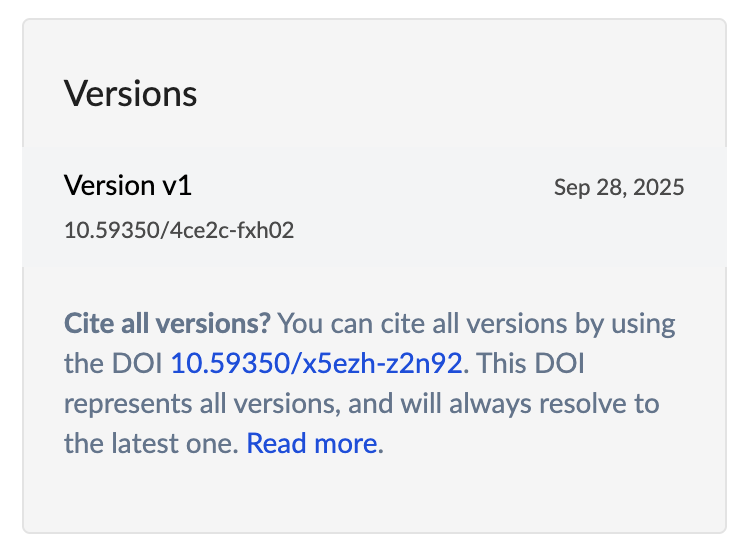Screen dimensions: 752x548
Task: Click the bold "Cite all versions?" text
Action: click(x=167, y=323)
